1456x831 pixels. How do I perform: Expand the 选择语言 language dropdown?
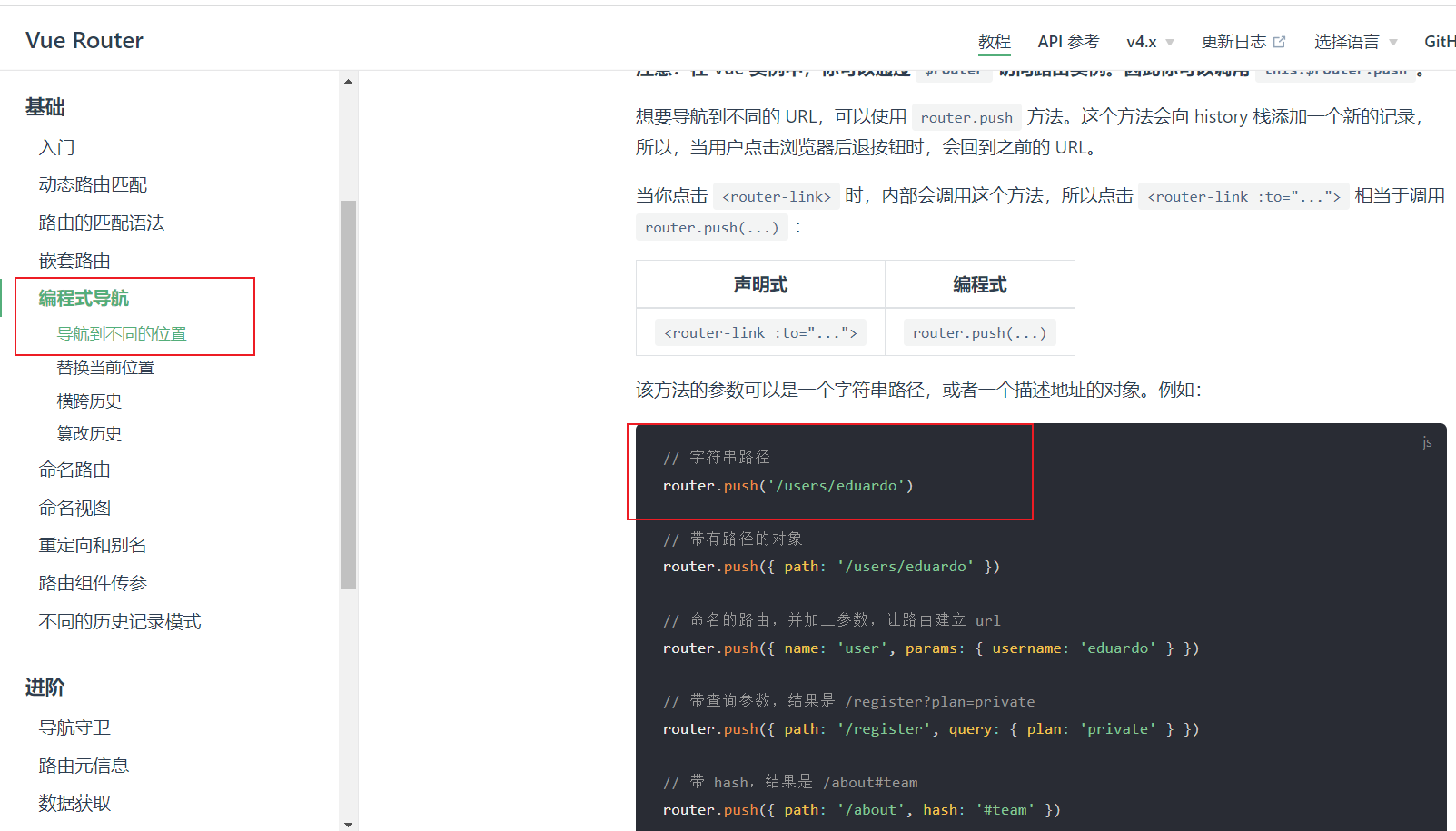coord(1355,42)
